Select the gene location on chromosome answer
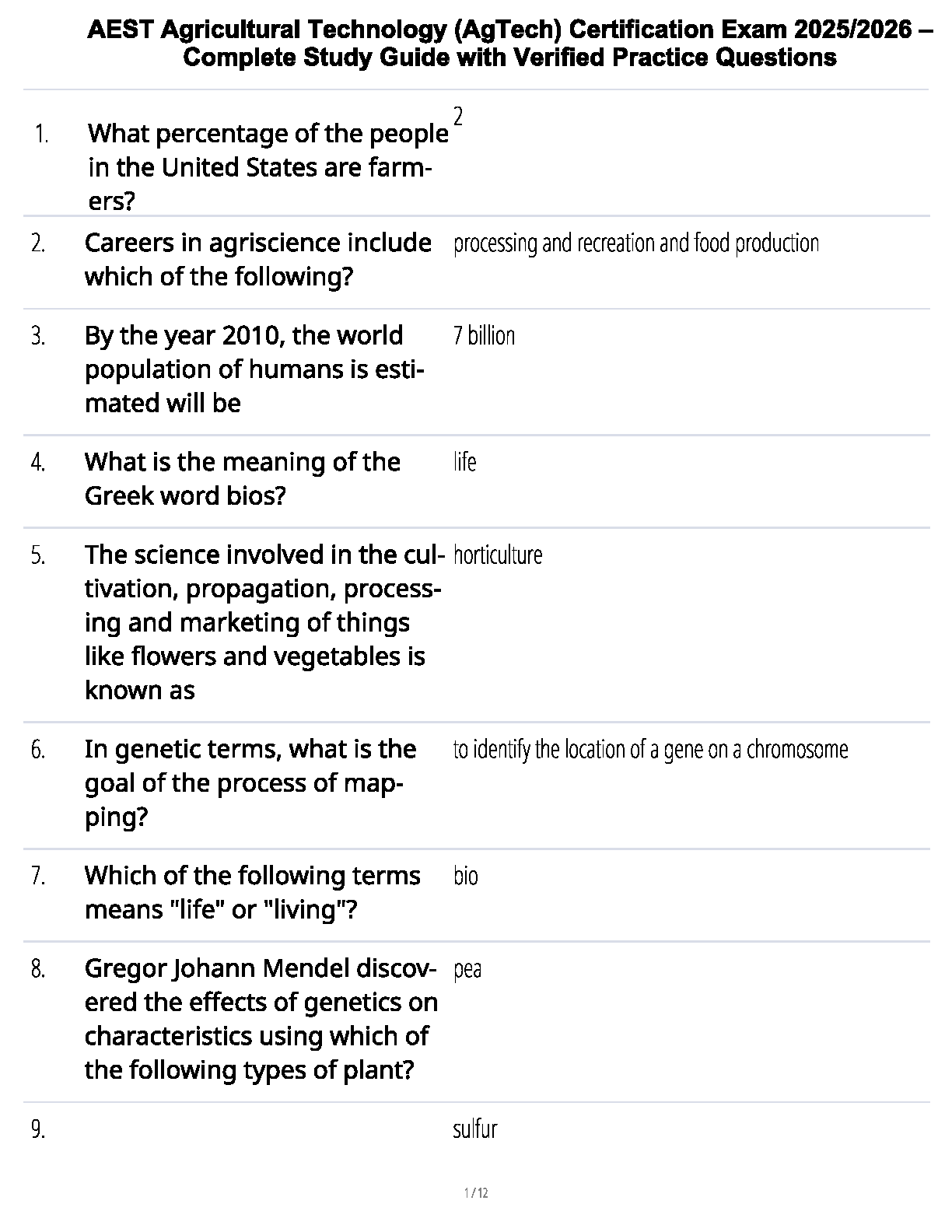This screenshot has height=1232, width=952. (x=650, y=750)
